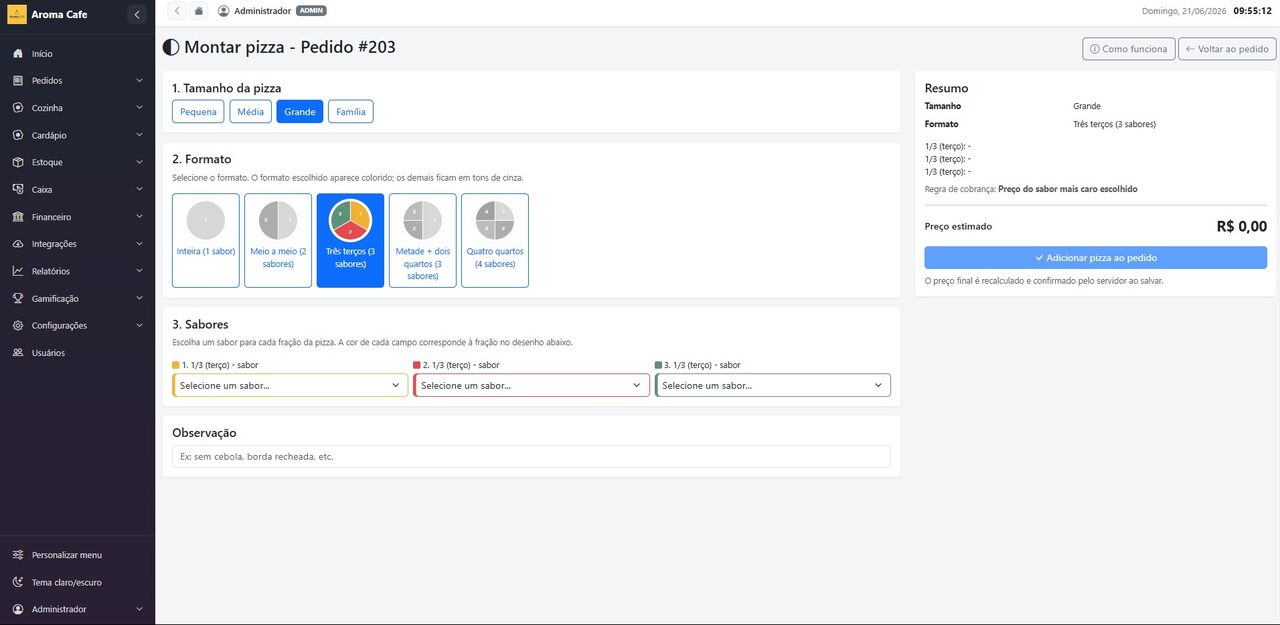Choose the Metade + dois quartos format
Screen dimensions: 1280x625
(x=423, y=241)
